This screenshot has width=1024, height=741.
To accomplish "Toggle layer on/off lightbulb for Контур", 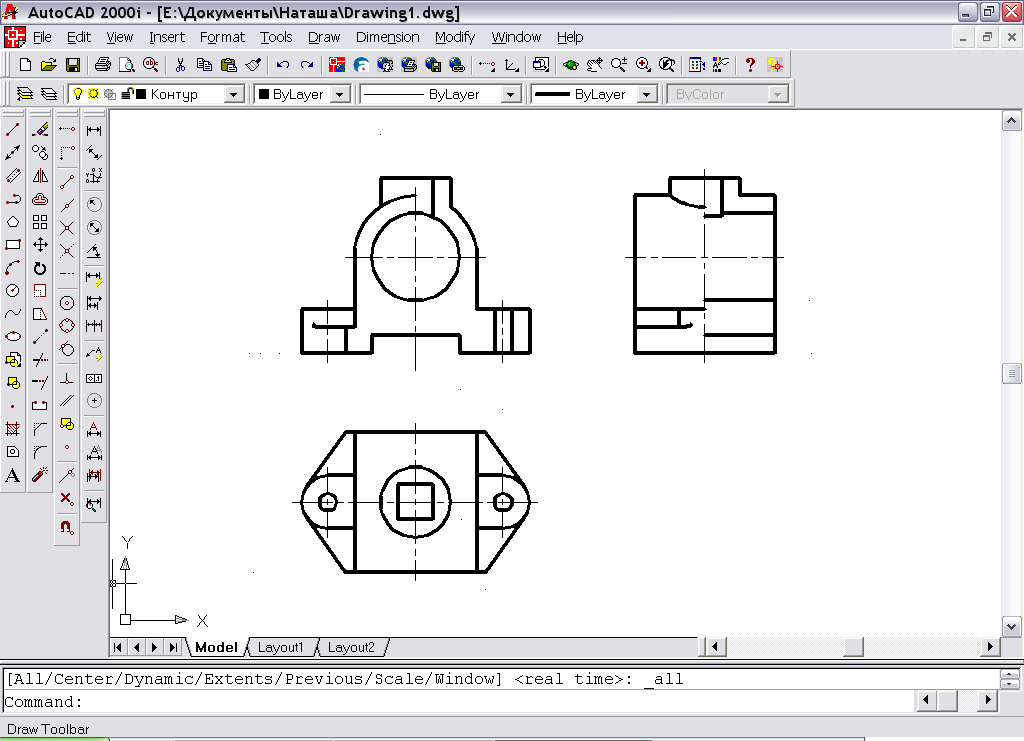I will click(x=78, y=94).
